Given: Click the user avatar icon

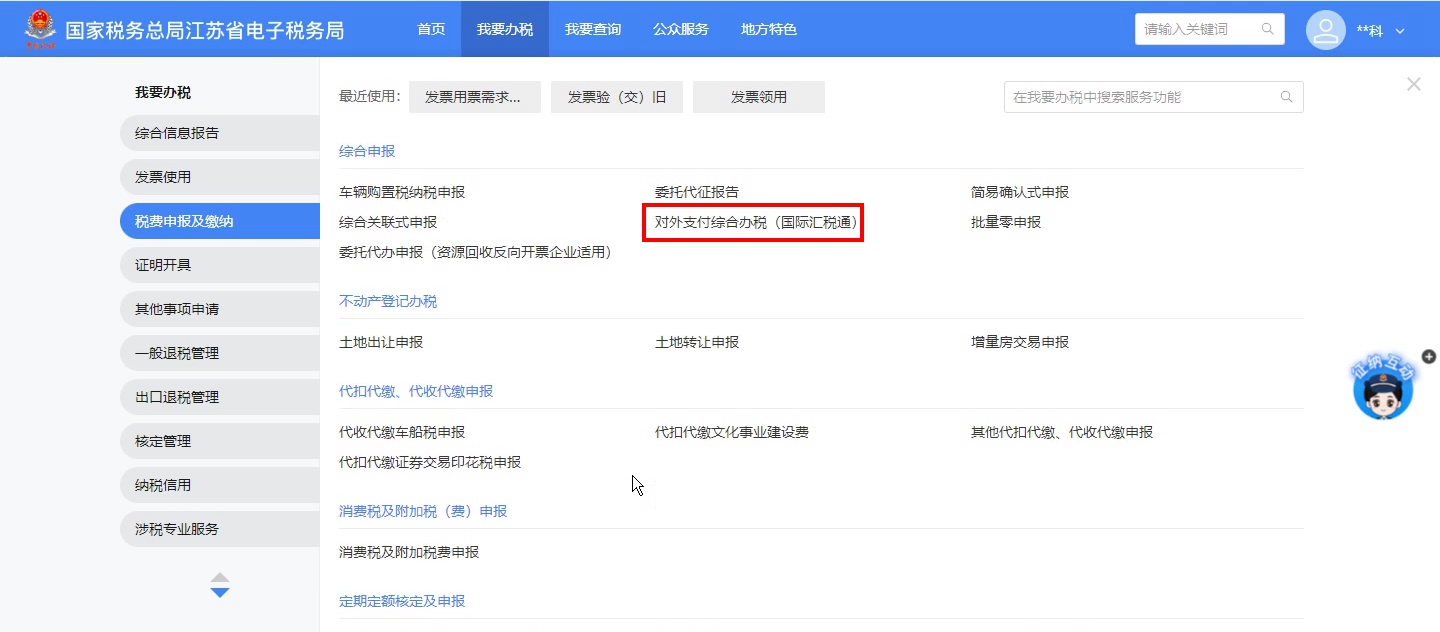Looking at the screenshot, I should pos(1325,30).
